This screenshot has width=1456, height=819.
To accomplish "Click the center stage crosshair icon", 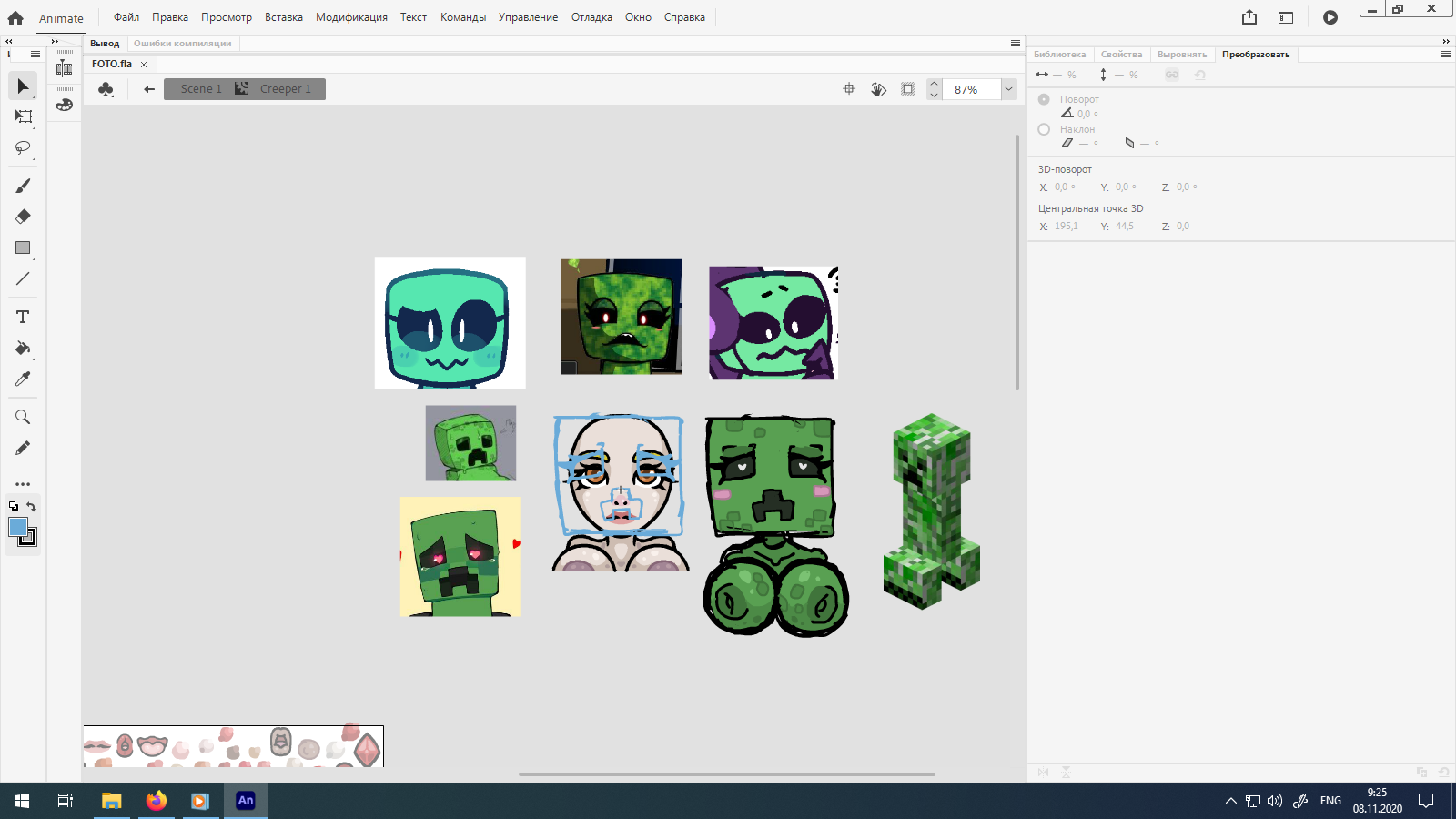I will [x=849, y=89].
